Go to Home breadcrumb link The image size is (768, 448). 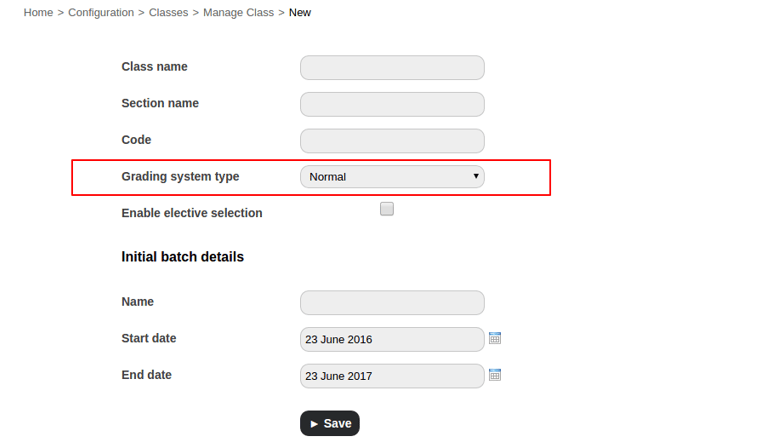coord(38,12)
